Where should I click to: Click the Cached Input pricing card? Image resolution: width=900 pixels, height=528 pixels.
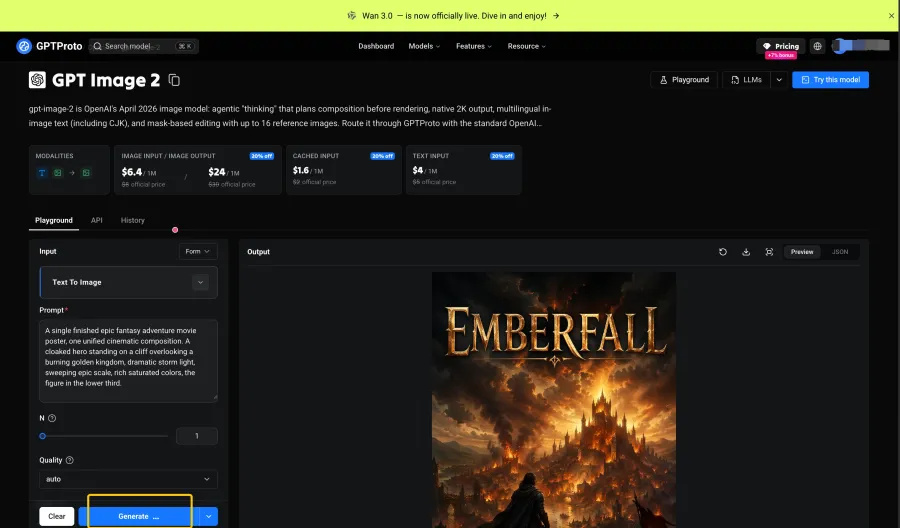[344, 170]
